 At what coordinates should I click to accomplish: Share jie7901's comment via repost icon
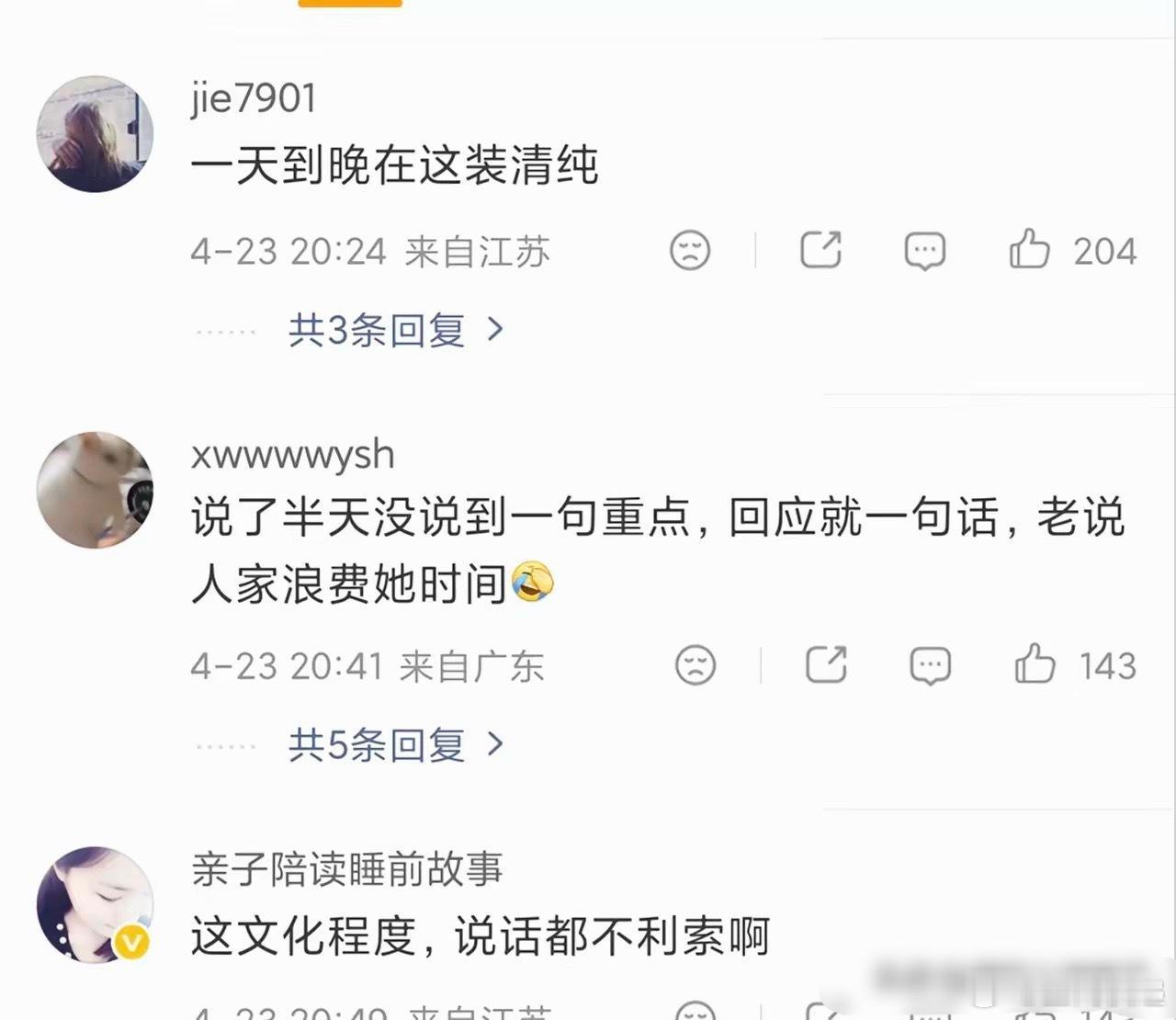click(x=820, y=250)
